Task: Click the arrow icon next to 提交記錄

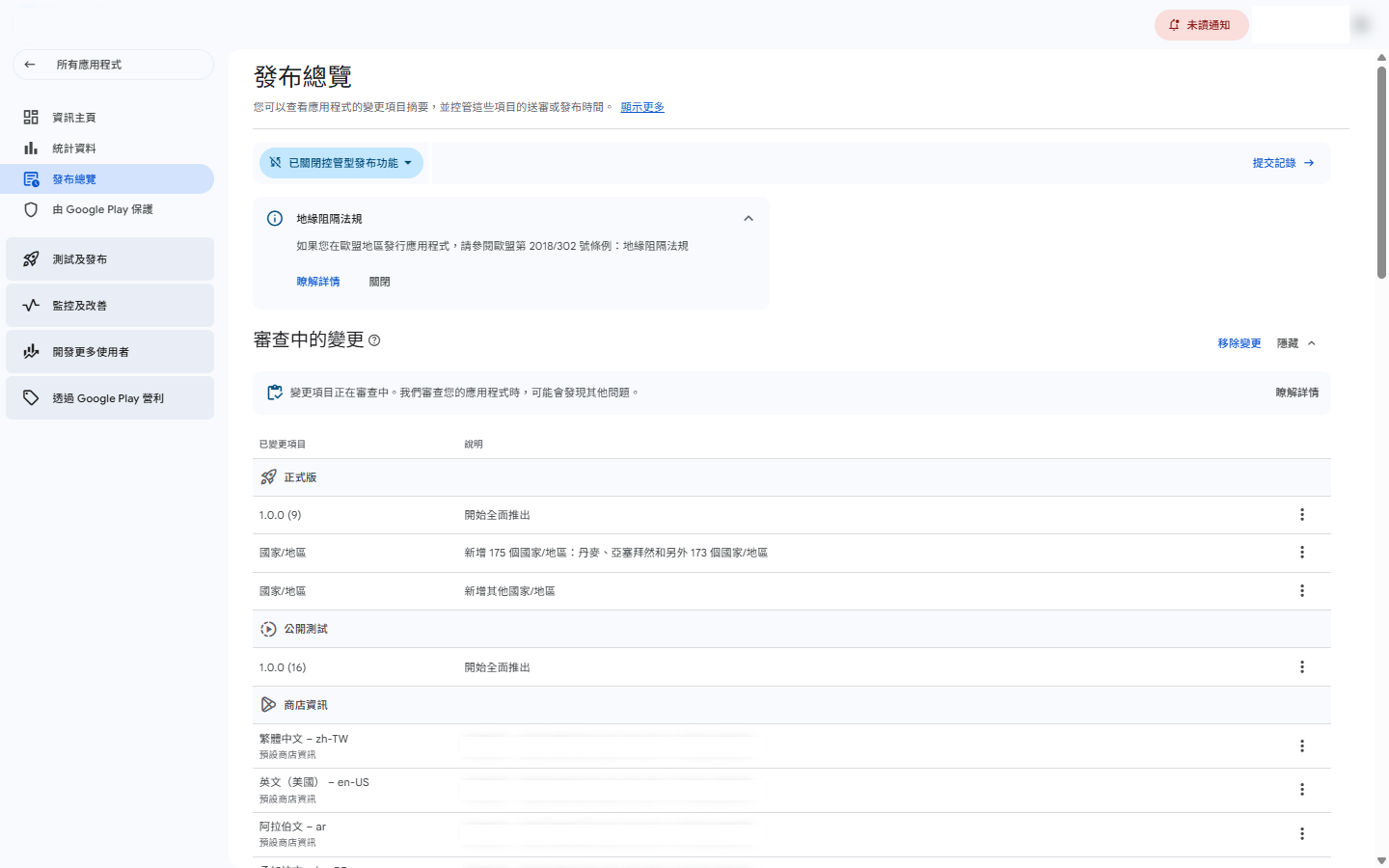Action: [1309, 163]
